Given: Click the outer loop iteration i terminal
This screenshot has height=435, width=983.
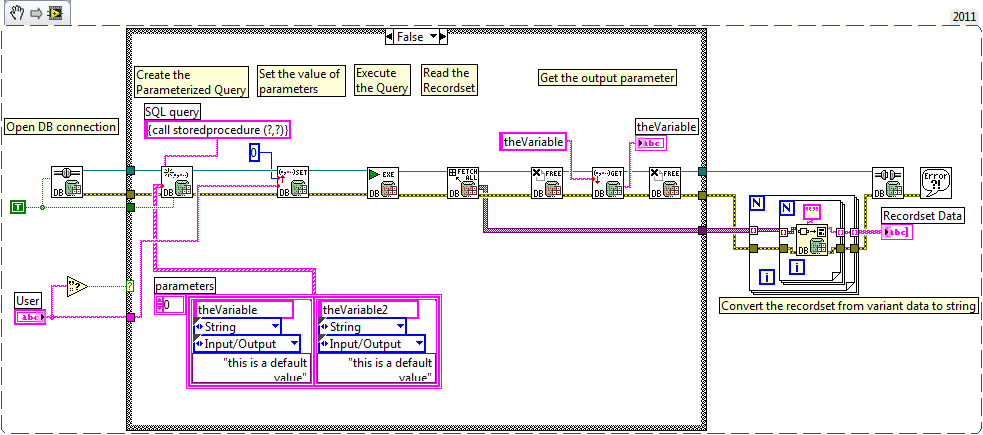Looking at the screenshot, I should click(x=766, y=276).
